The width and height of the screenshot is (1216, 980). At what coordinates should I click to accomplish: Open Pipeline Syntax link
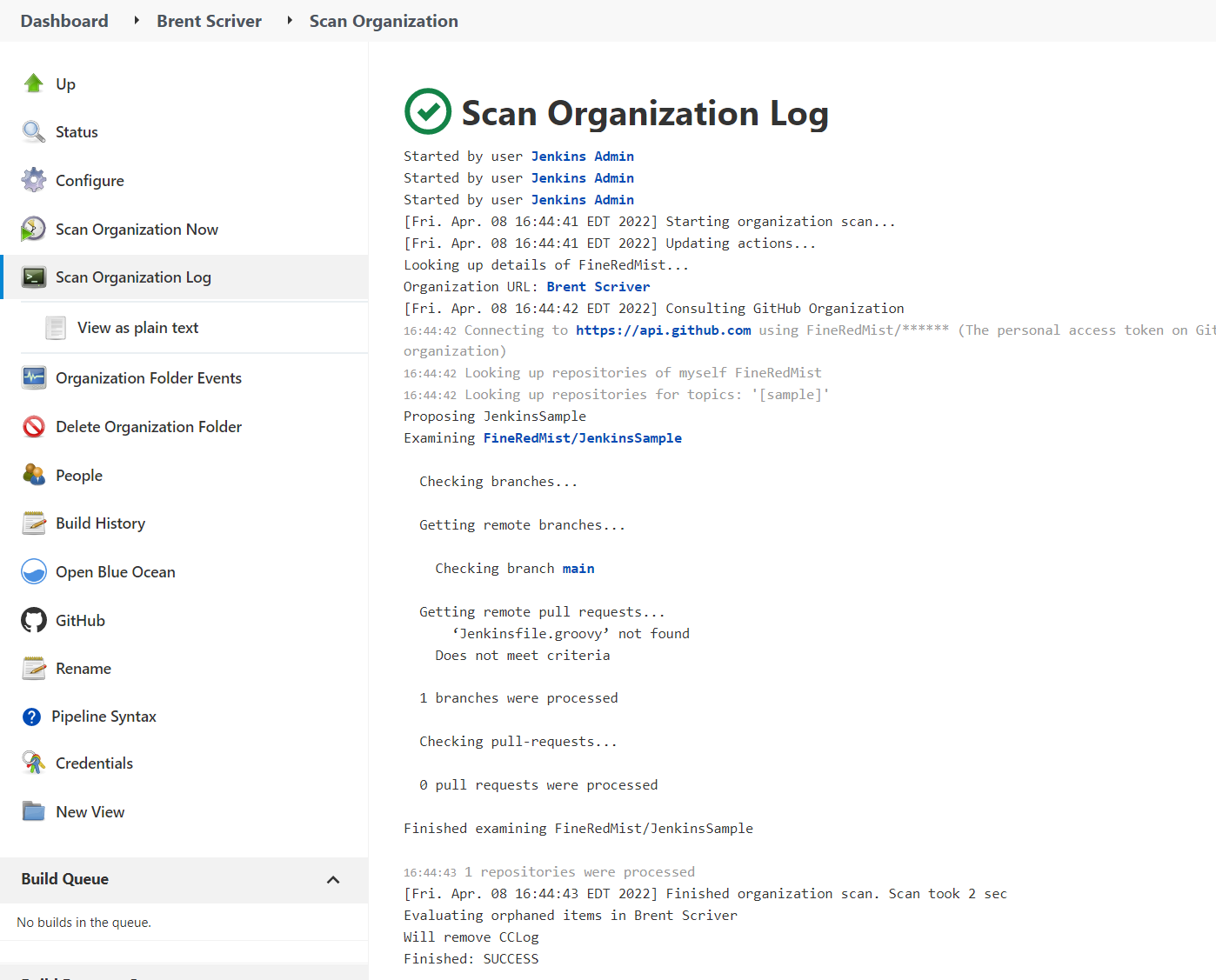(x=104, y=717)
